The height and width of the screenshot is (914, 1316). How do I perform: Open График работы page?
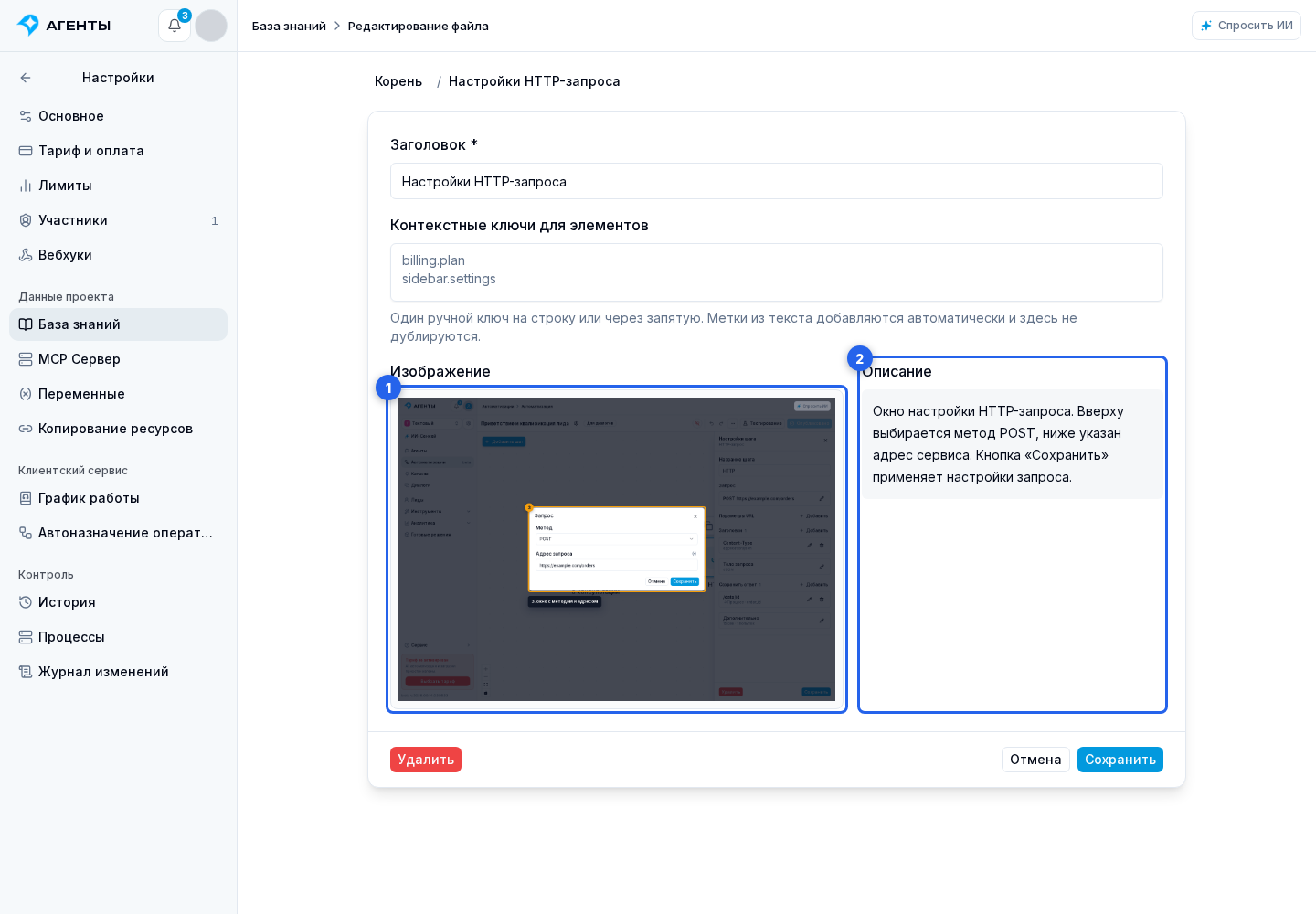pyautogui.click(x=118, y=498)
